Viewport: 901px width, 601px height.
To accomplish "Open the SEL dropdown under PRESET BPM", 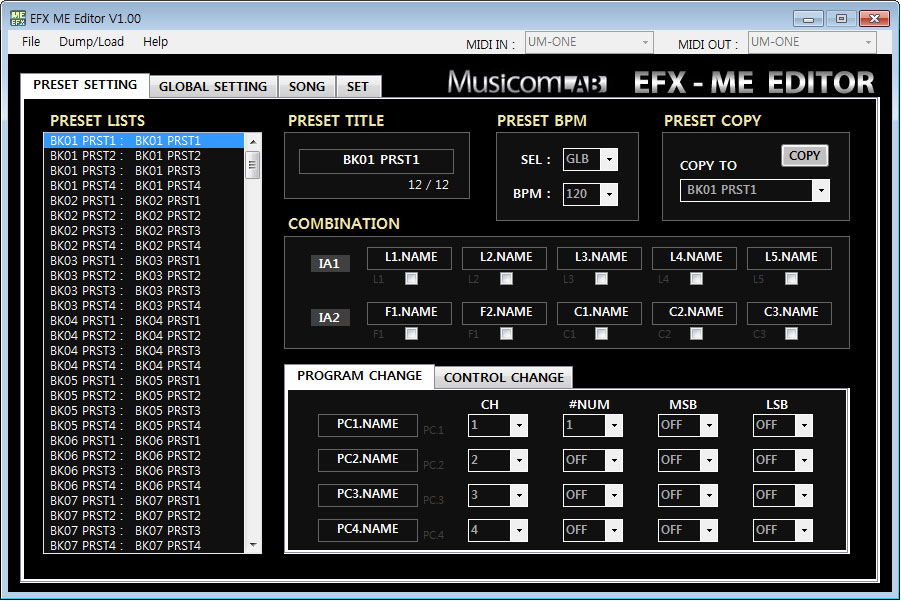I will 608,160.
